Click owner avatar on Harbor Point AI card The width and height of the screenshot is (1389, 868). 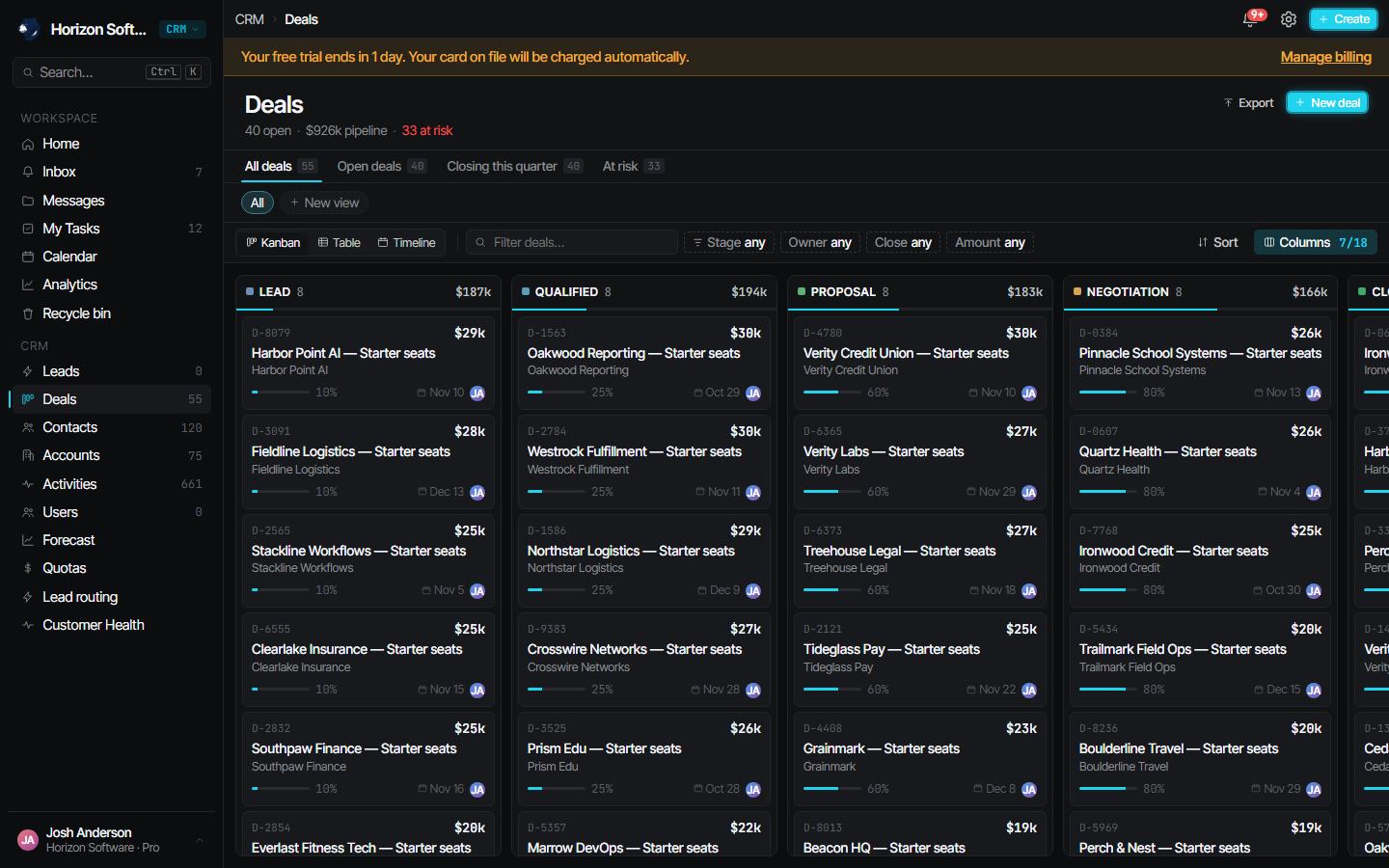click(477, 393)
